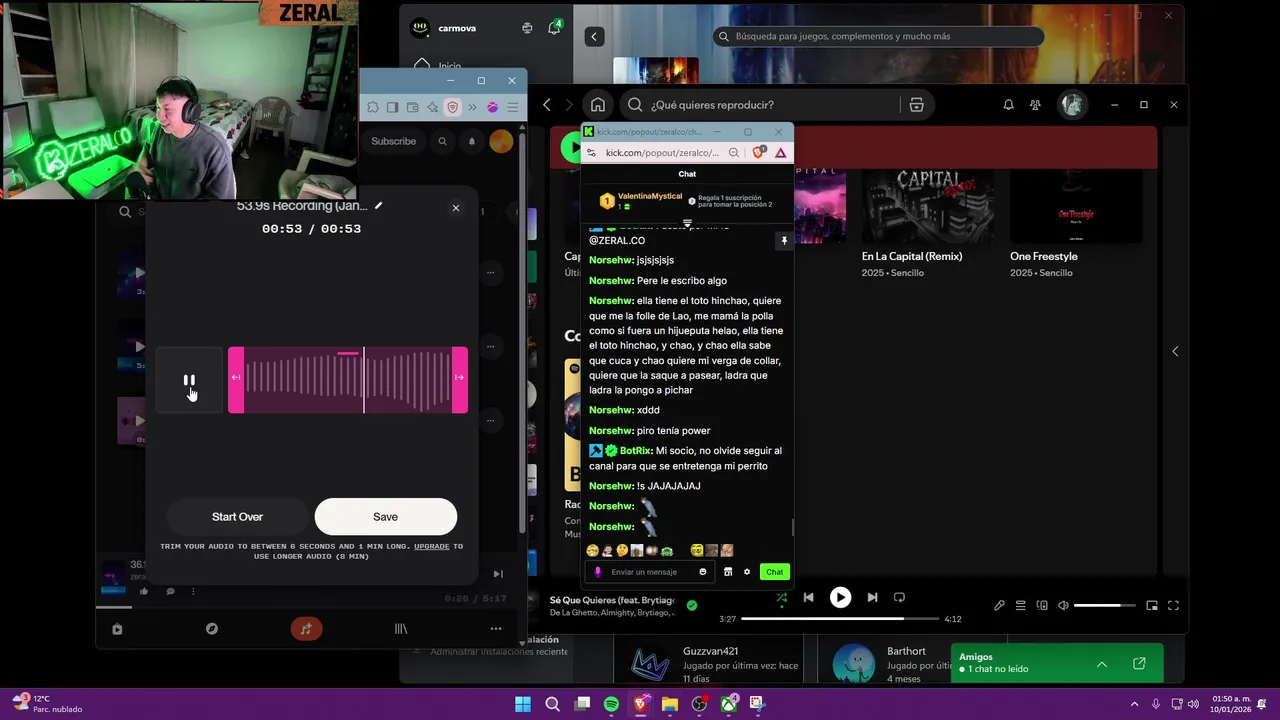
Task: Click inside the audio waveform
Action: [348, 380]
